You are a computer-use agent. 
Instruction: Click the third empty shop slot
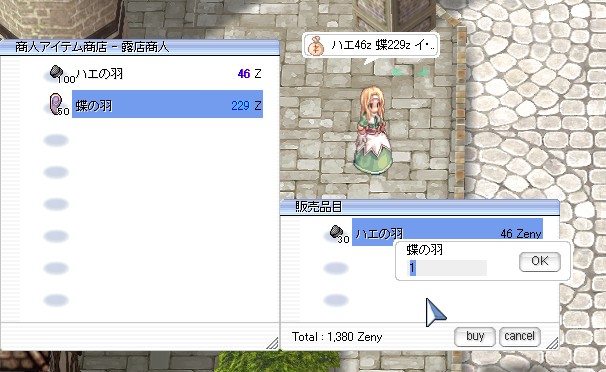tap(56, 204)
